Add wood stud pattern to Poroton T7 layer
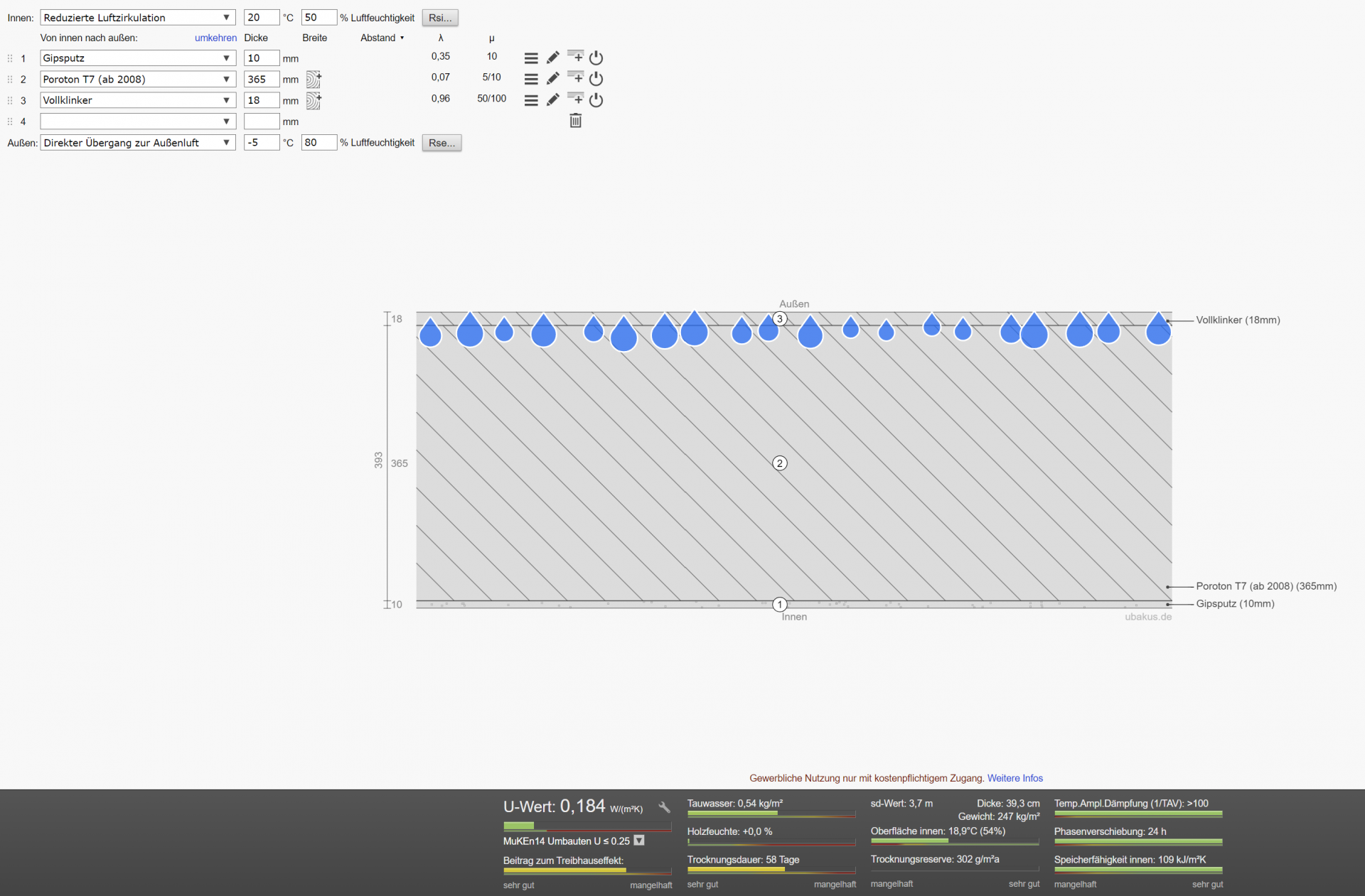The image size is (1365, 896). tap(314, 79)
